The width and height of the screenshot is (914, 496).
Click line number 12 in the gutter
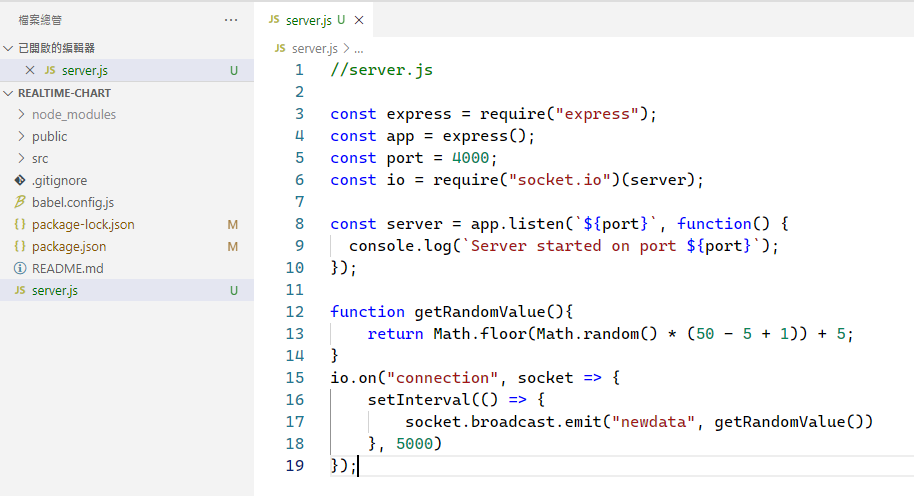pyautogui.click(x=294, y=312)
